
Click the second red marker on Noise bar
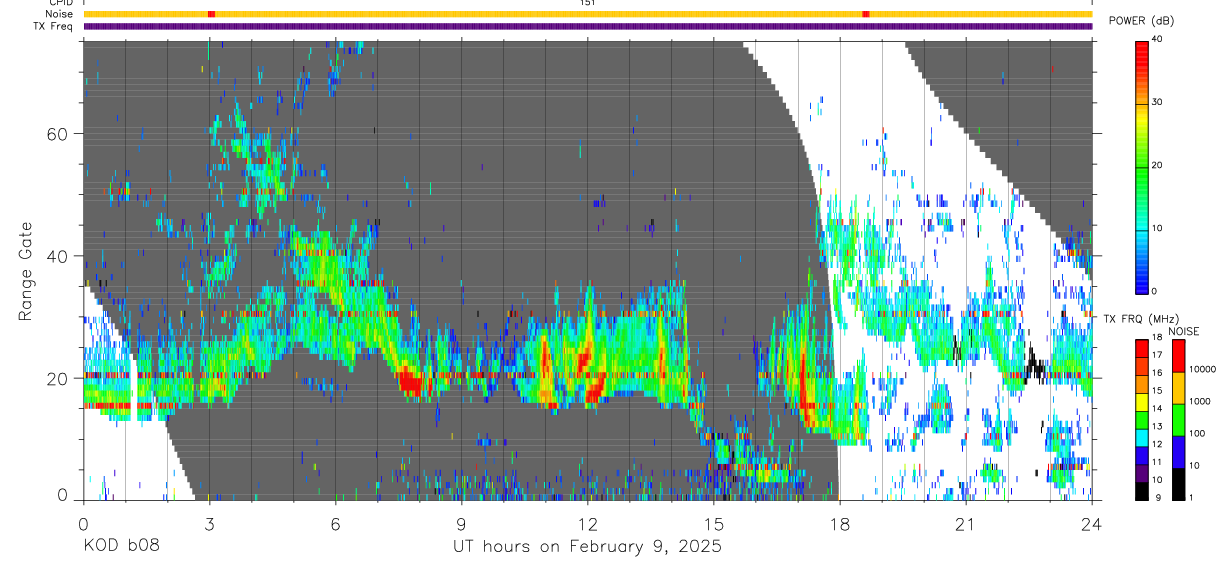point(866,14)
